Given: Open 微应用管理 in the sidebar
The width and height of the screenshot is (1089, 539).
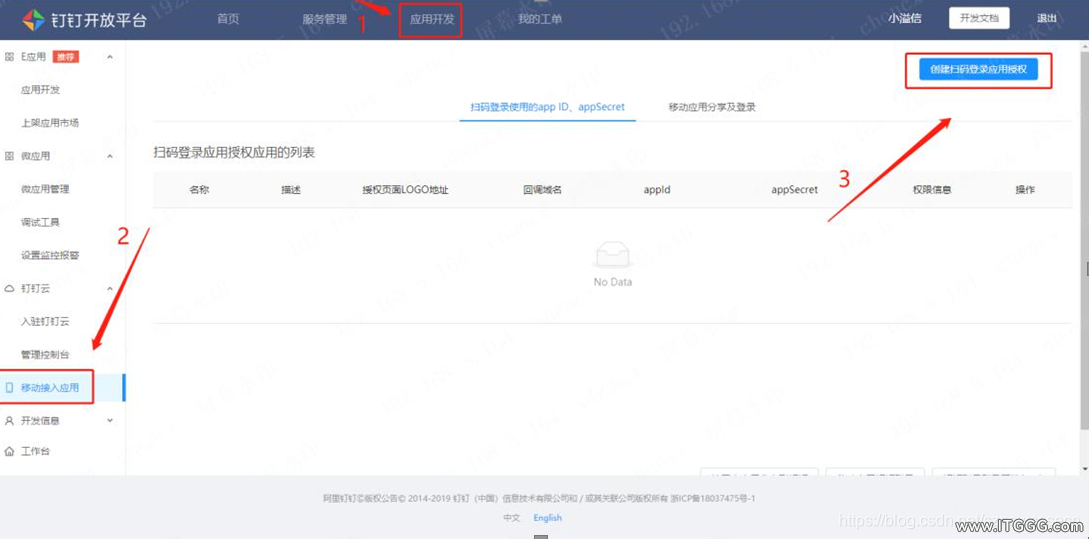Looking at the screenshot, I should click(x=45, y=189).
